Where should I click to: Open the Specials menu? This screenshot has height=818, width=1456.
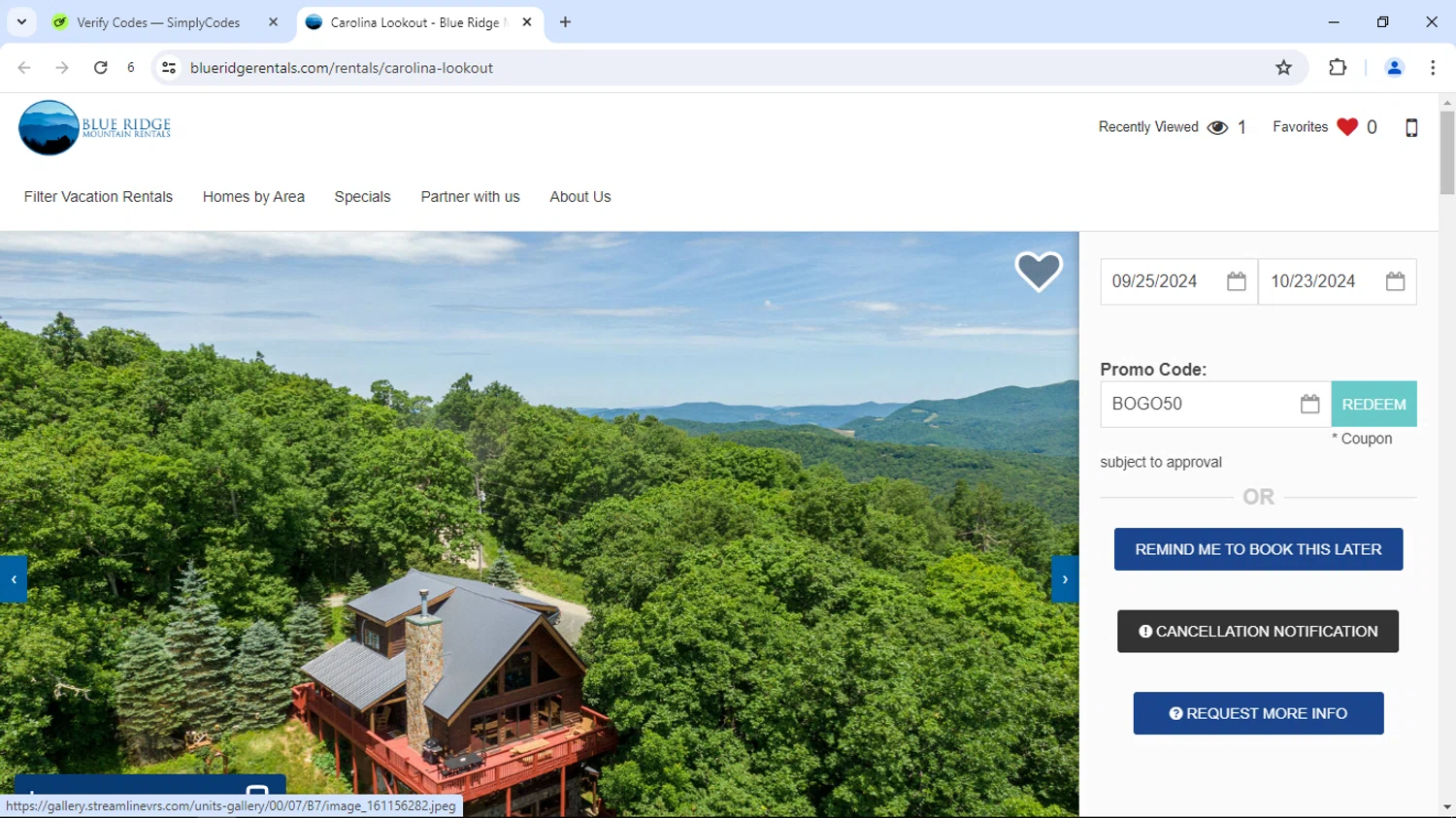(362, 197)
